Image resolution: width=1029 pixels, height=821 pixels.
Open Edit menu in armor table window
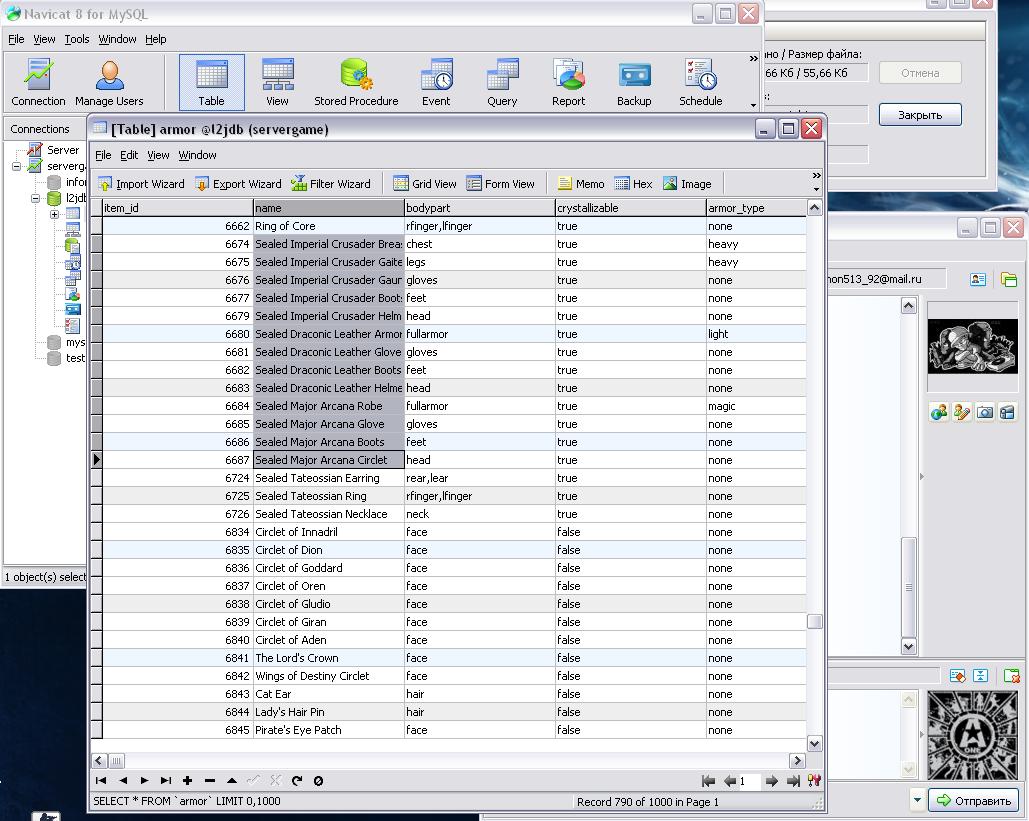pos(129,155)
